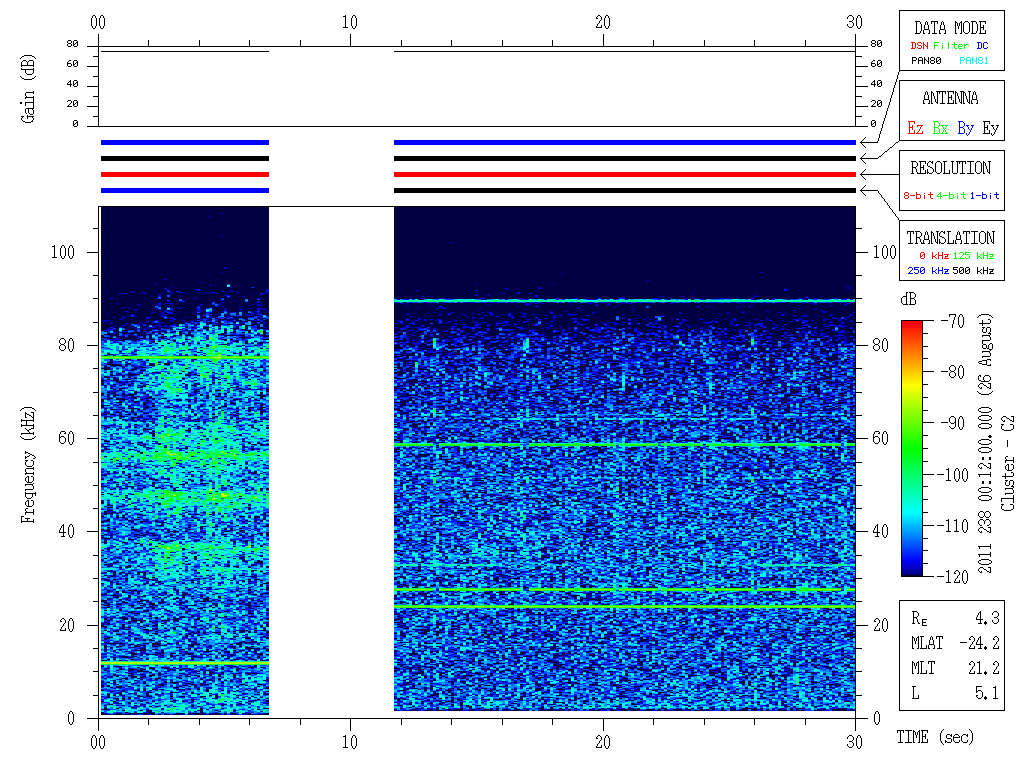Click the red resolution bar in the second segment
Screen dimensions: 1024x768
pyautogui.click(x=624, y=174)
